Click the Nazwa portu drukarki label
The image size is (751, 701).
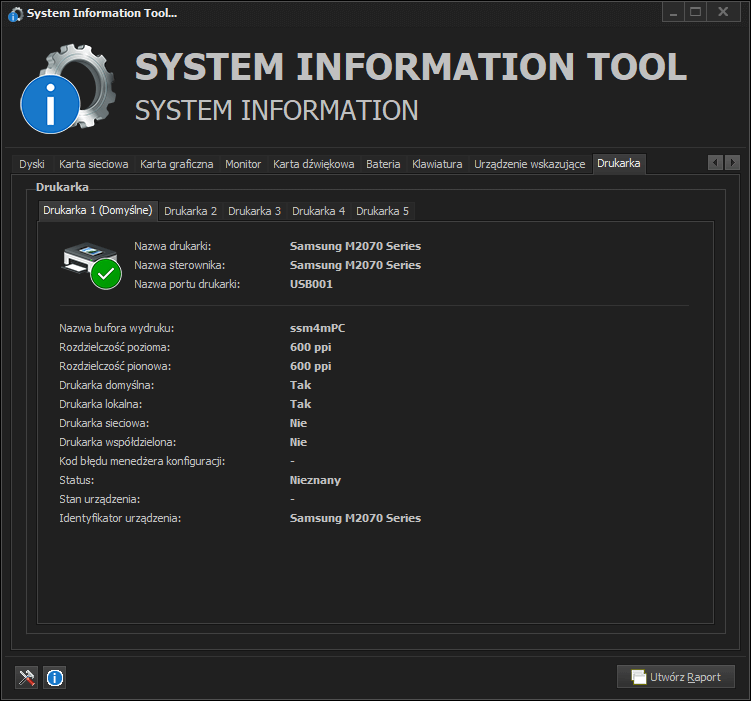[x=187, y=284]
